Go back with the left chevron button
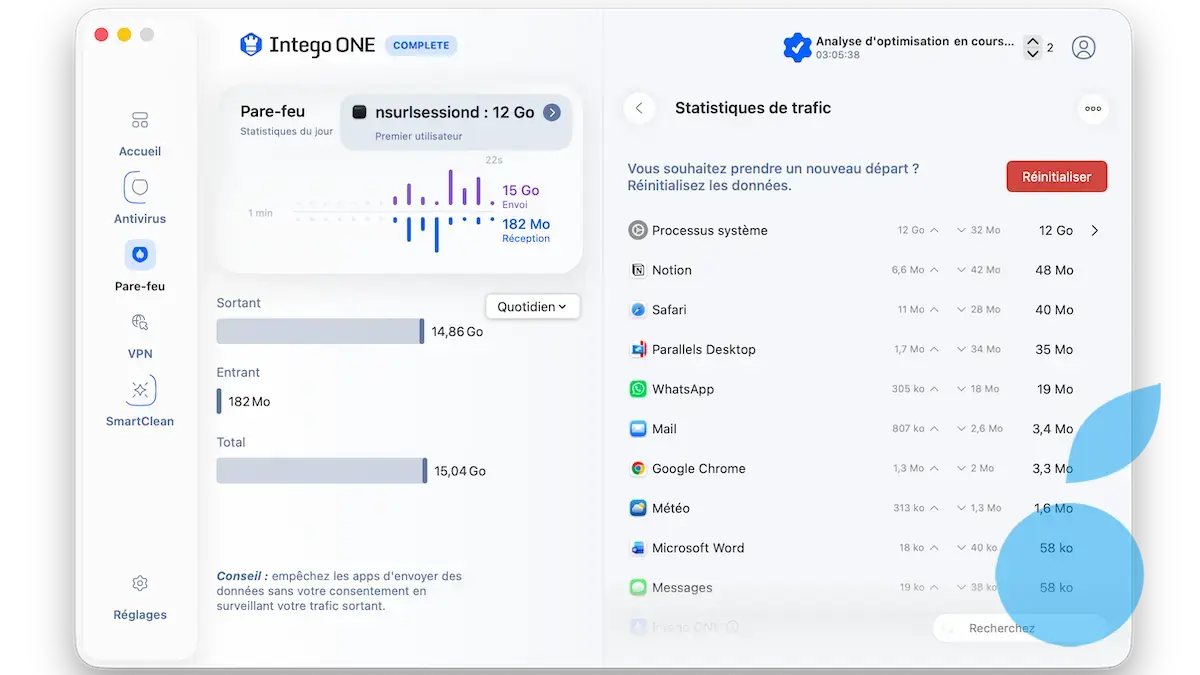1200x675 pixels. pyautogui.click(x=639, y=108)
